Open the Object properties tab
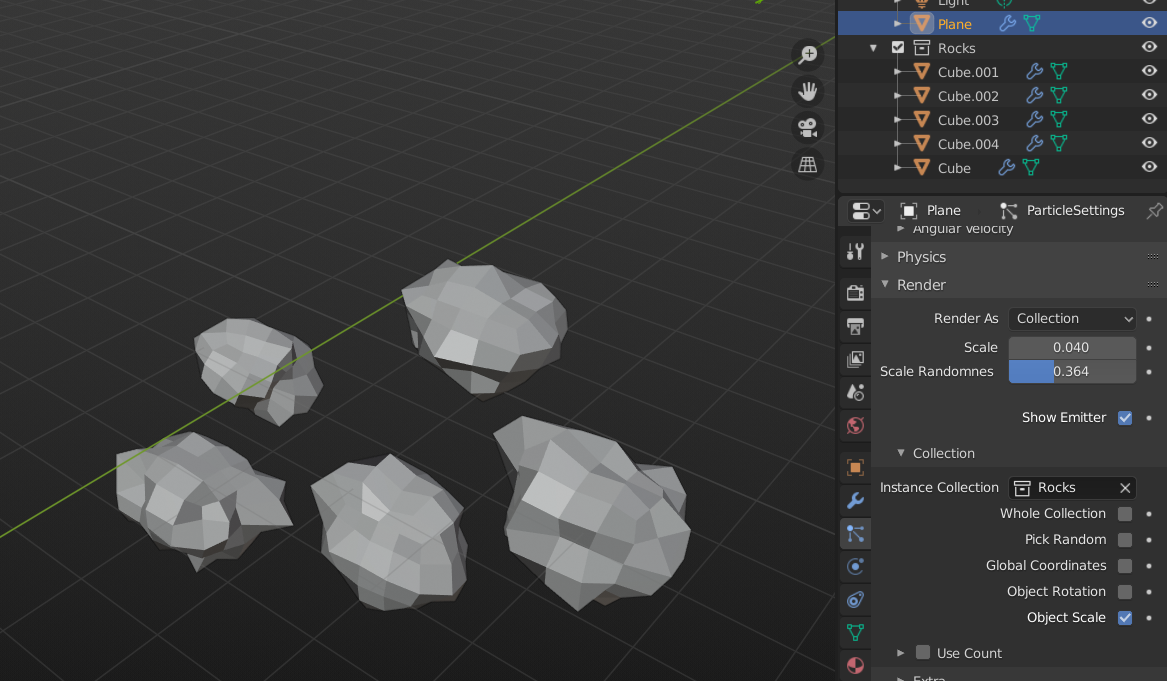This screenshot has height=681, width=1167. point(855,467)
